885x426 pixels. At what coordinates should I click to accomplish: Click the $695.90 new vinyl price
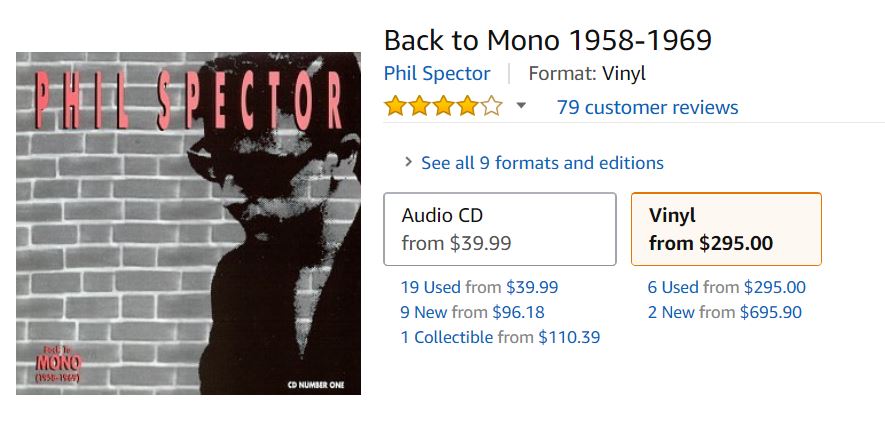point(770,312)
